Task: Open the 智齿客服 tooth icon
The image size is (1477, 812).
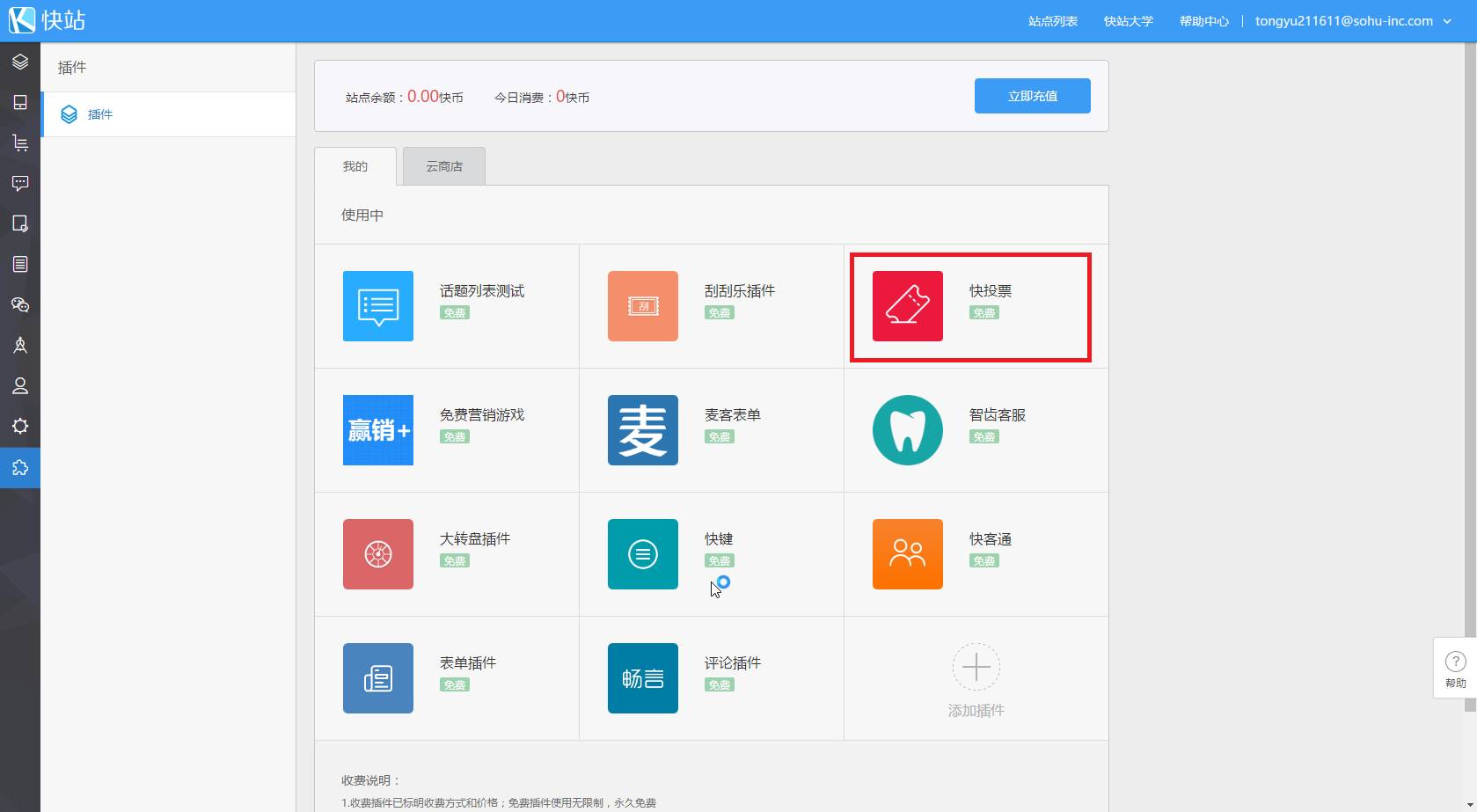Action: (908, 430)
